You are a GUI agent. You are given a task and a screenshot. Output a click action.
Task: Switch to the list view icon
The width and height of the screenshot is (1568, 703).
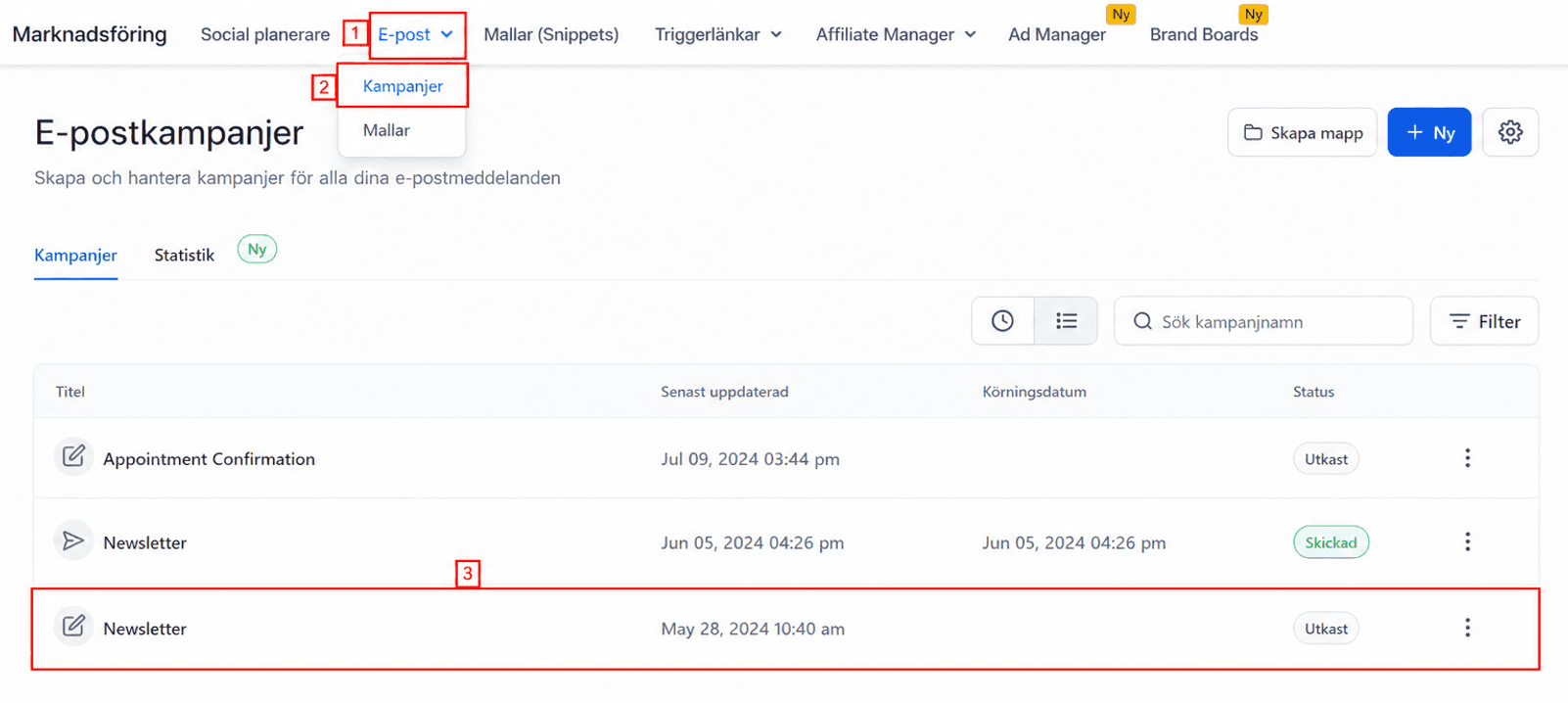(x=1066, y=321)
